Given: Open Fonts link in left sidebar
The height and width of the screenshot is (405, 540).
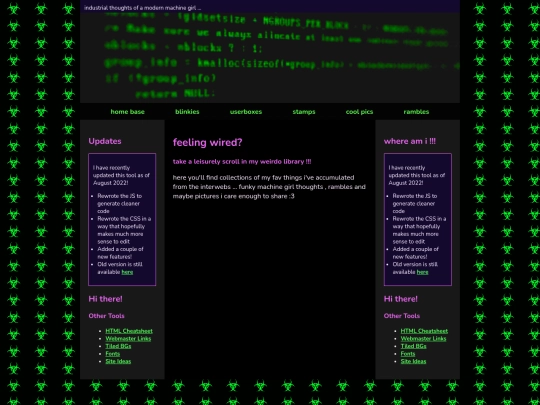Looking at the screenshot, I should [x=113, y=354].
